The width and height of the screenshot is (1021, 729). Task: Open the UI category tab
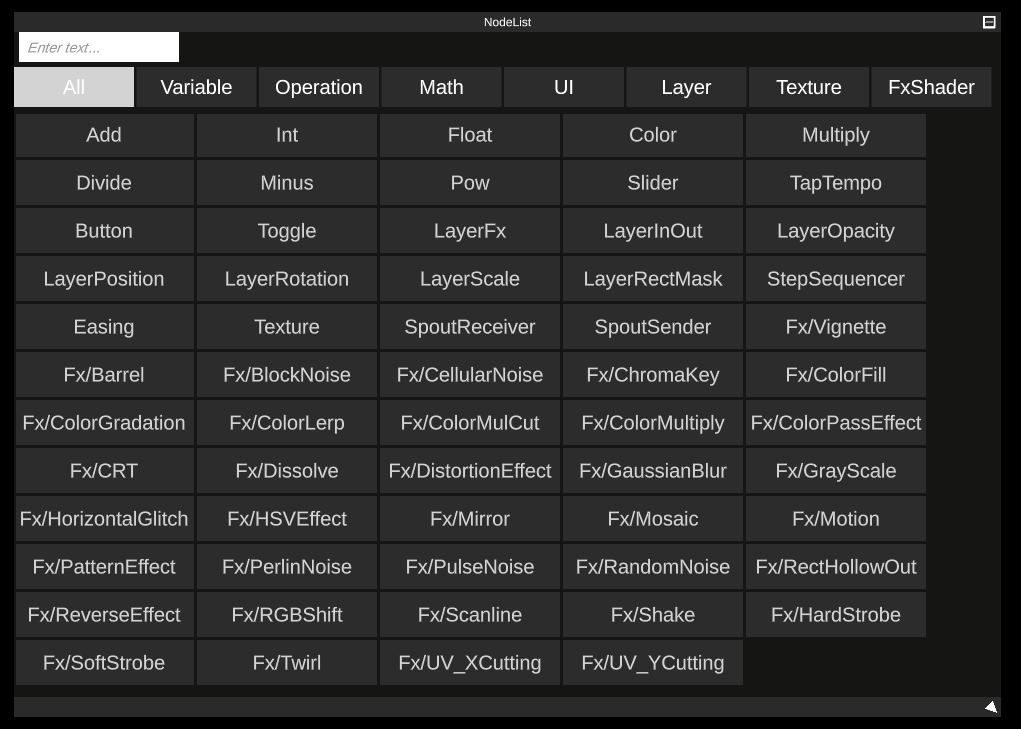coord(563,87)
